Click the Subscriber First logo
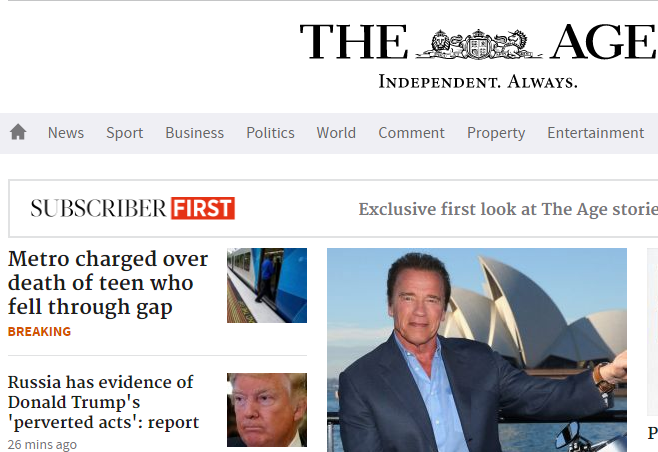Image resolution: width=658 pixels, height=452 pixels. [133, 208]
